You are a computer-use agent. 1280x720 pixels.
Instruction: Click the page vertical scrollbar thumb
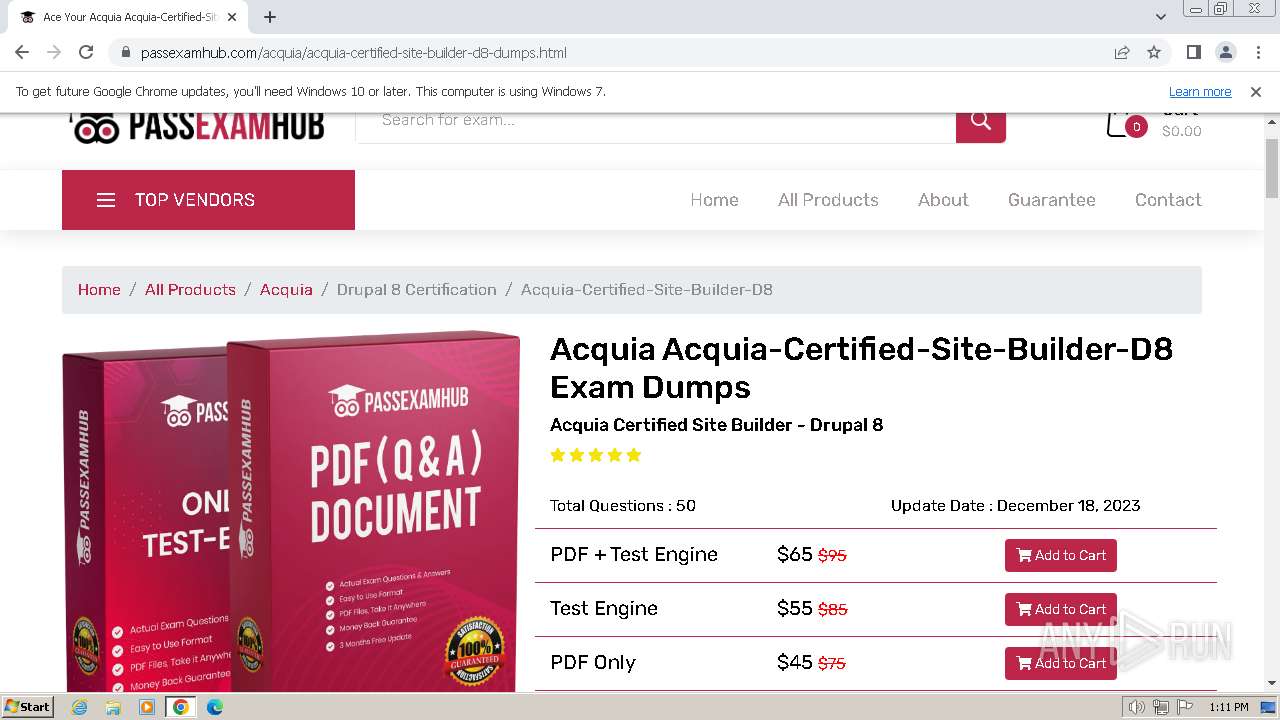1271,168
